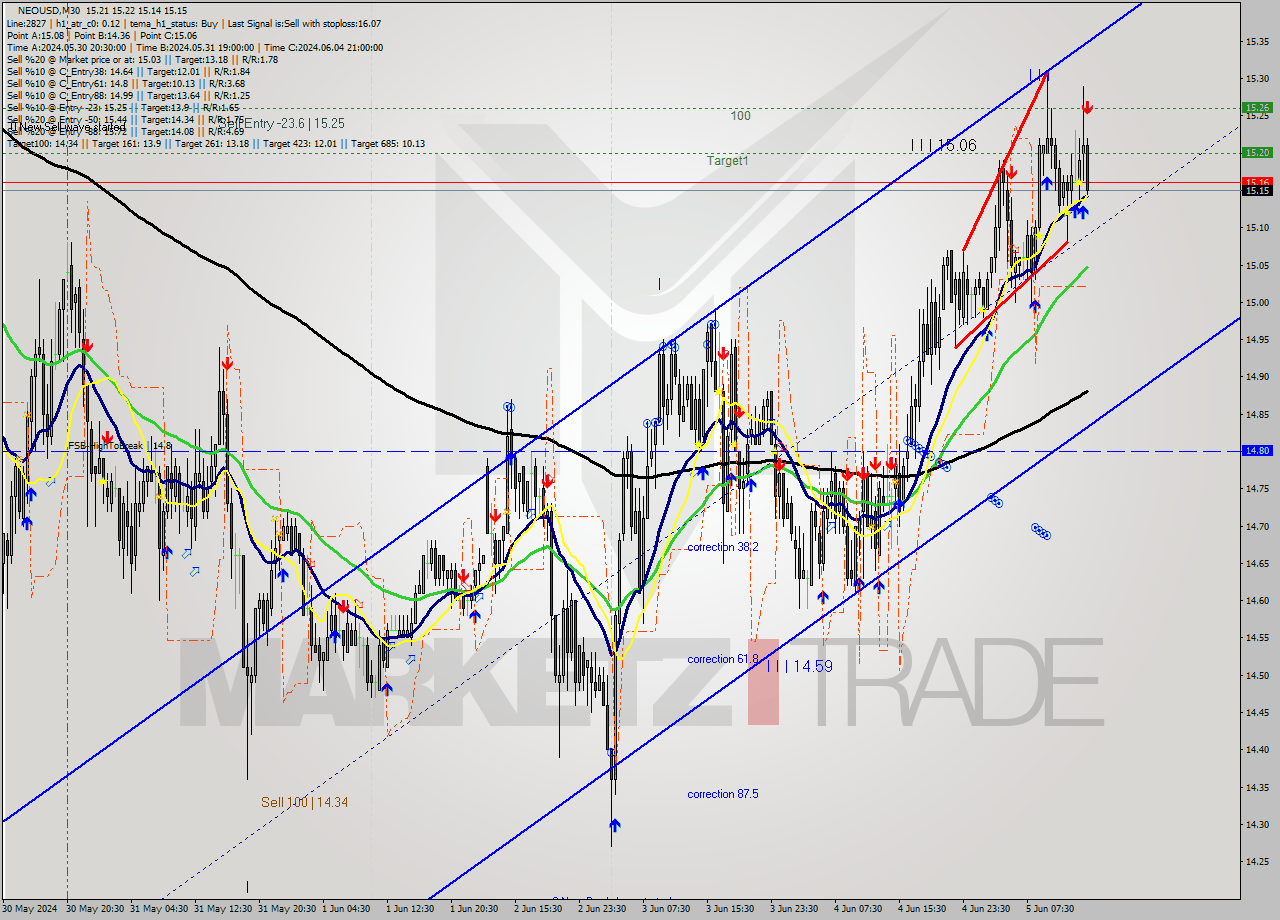This screenshot has height=920, width=1280.
Task: Click the 14.50 price axis label
Action: point(1257,675)
